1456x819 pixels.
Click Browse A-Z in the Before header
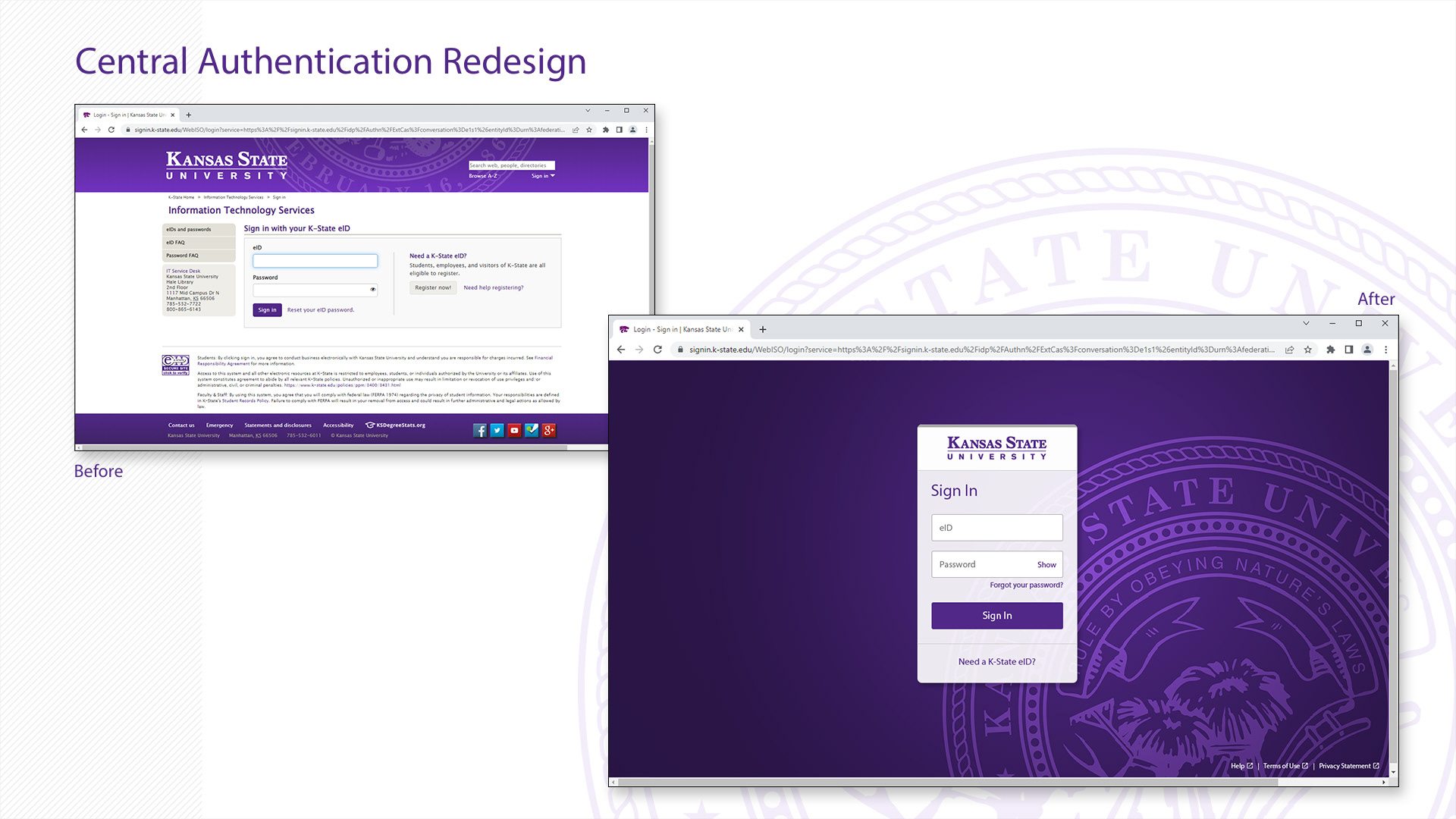pyautogui.click(x=483, y=176)
